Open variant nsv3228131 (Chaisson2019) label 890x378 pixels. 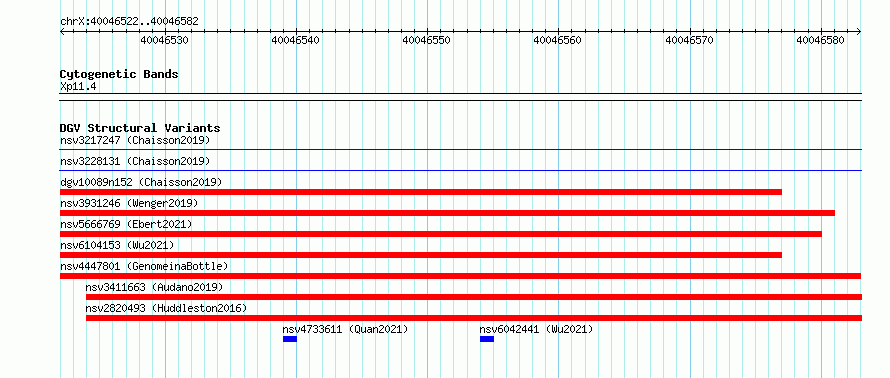click(135, 161)
